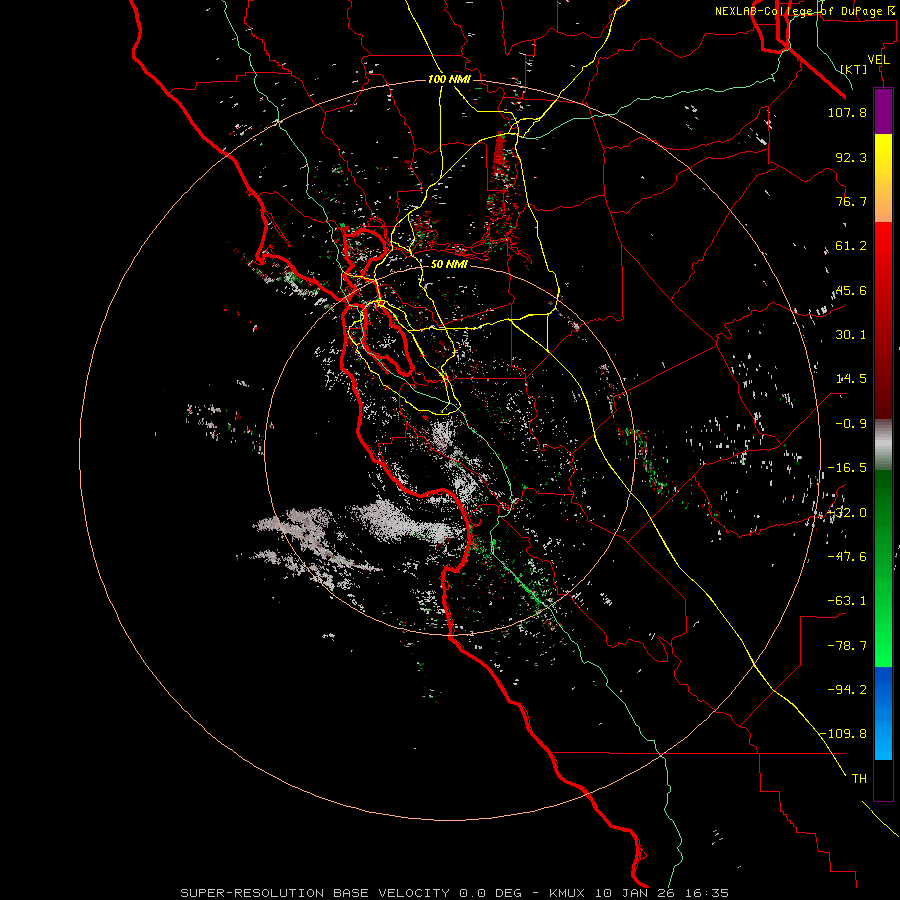Click the 92.3 velocity scale value
Viewport: 900px width, 900px height.
(851, 157)
